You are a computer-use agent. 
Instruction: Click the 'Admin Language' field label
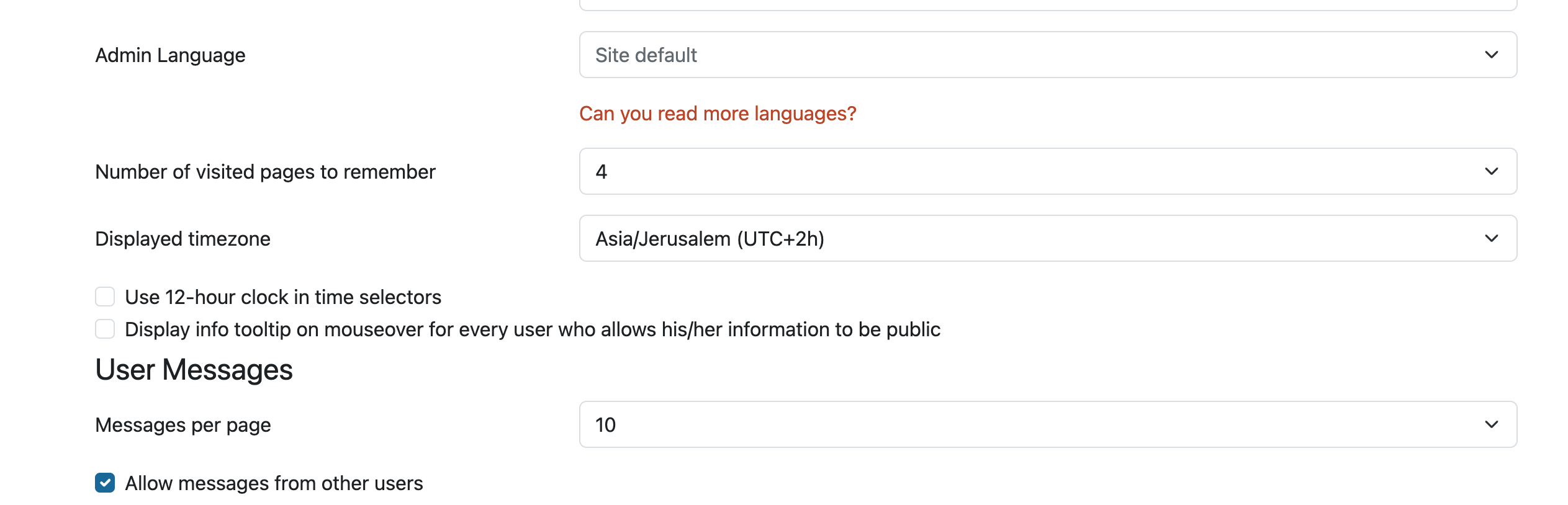click(170, 55)
